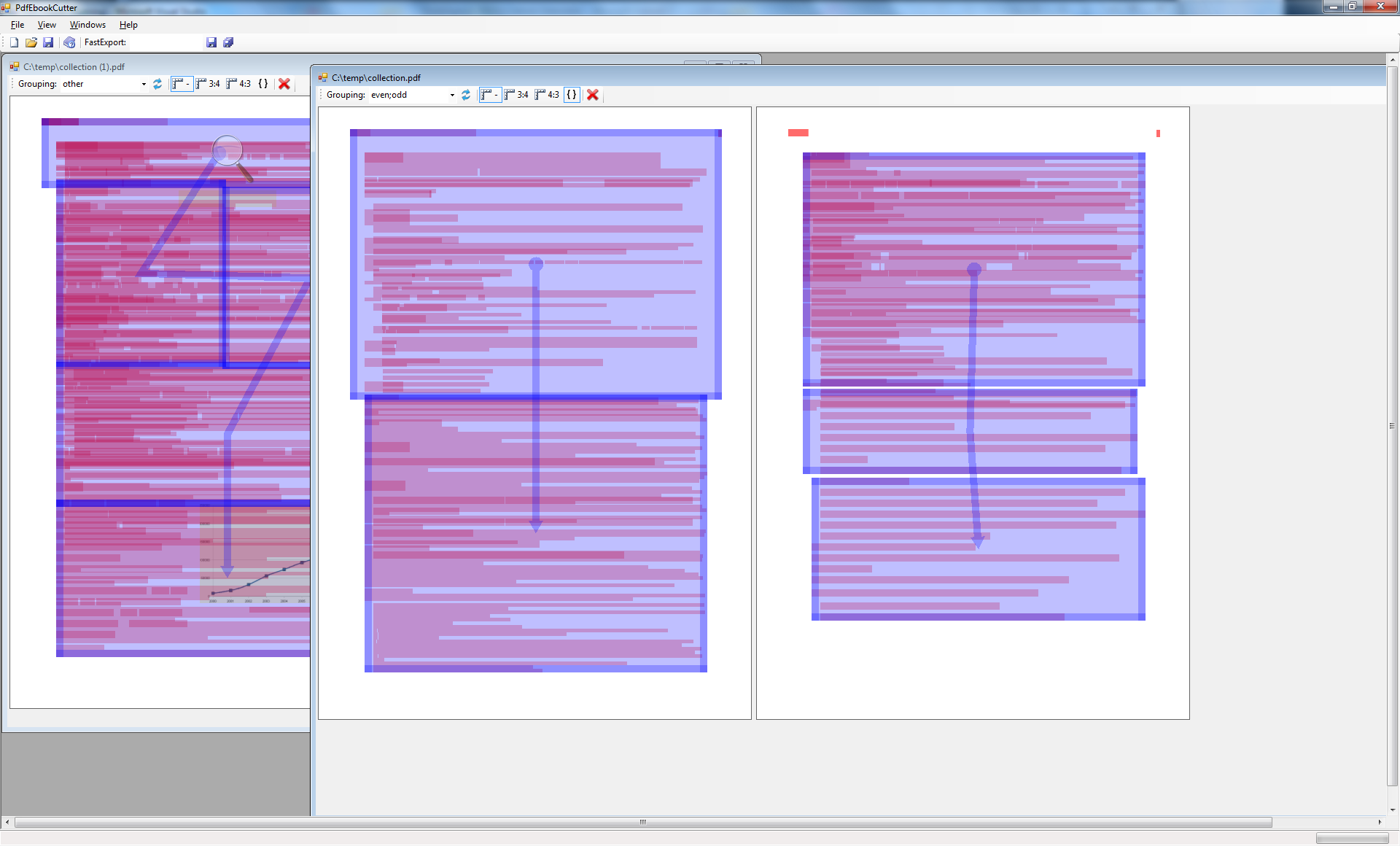Click the FastExport text input field
Viewport: 1400px width, 846px height.
165,42
